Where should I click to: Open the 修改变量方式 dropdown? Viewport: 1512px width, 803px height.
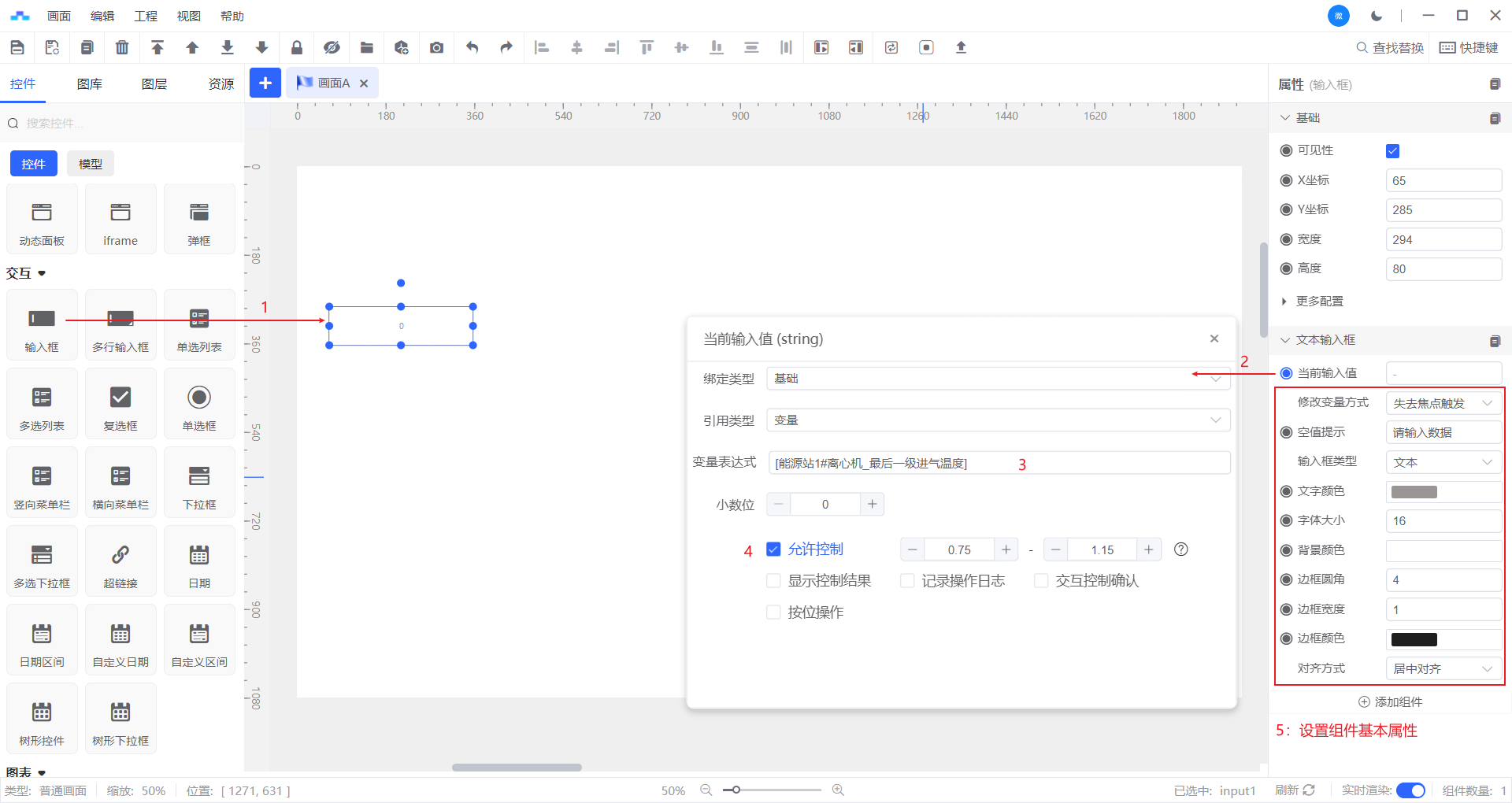1443,403
